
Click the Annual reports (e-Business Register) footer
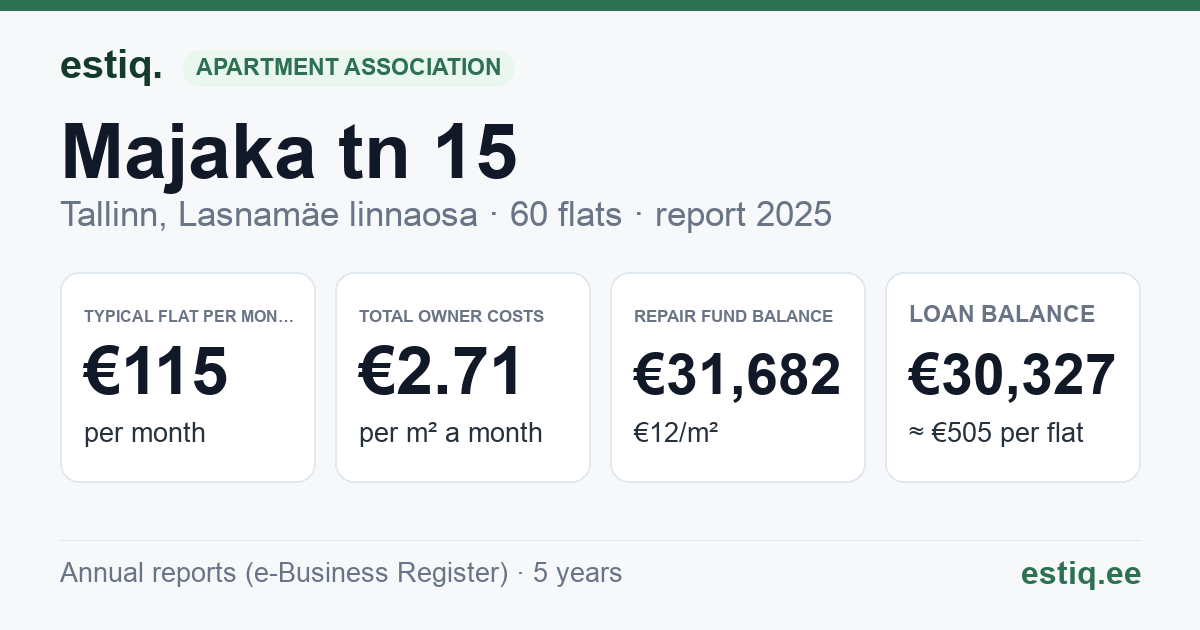pyautogui.click(x=341, y=573)
